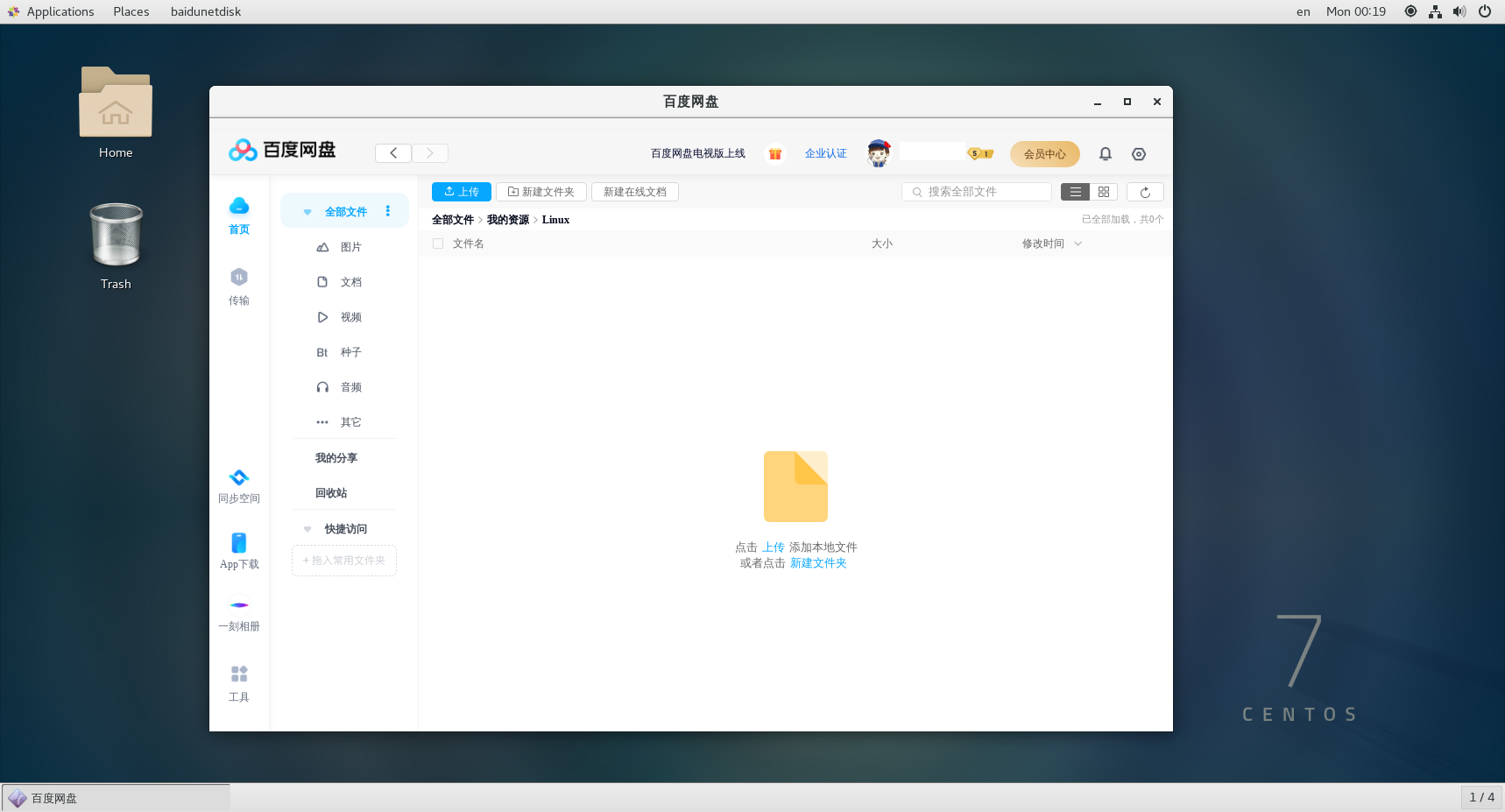Go to 全部文件 in breadcrumb
The width and height of the screenshot is (1505, 812).
(453, 220)
